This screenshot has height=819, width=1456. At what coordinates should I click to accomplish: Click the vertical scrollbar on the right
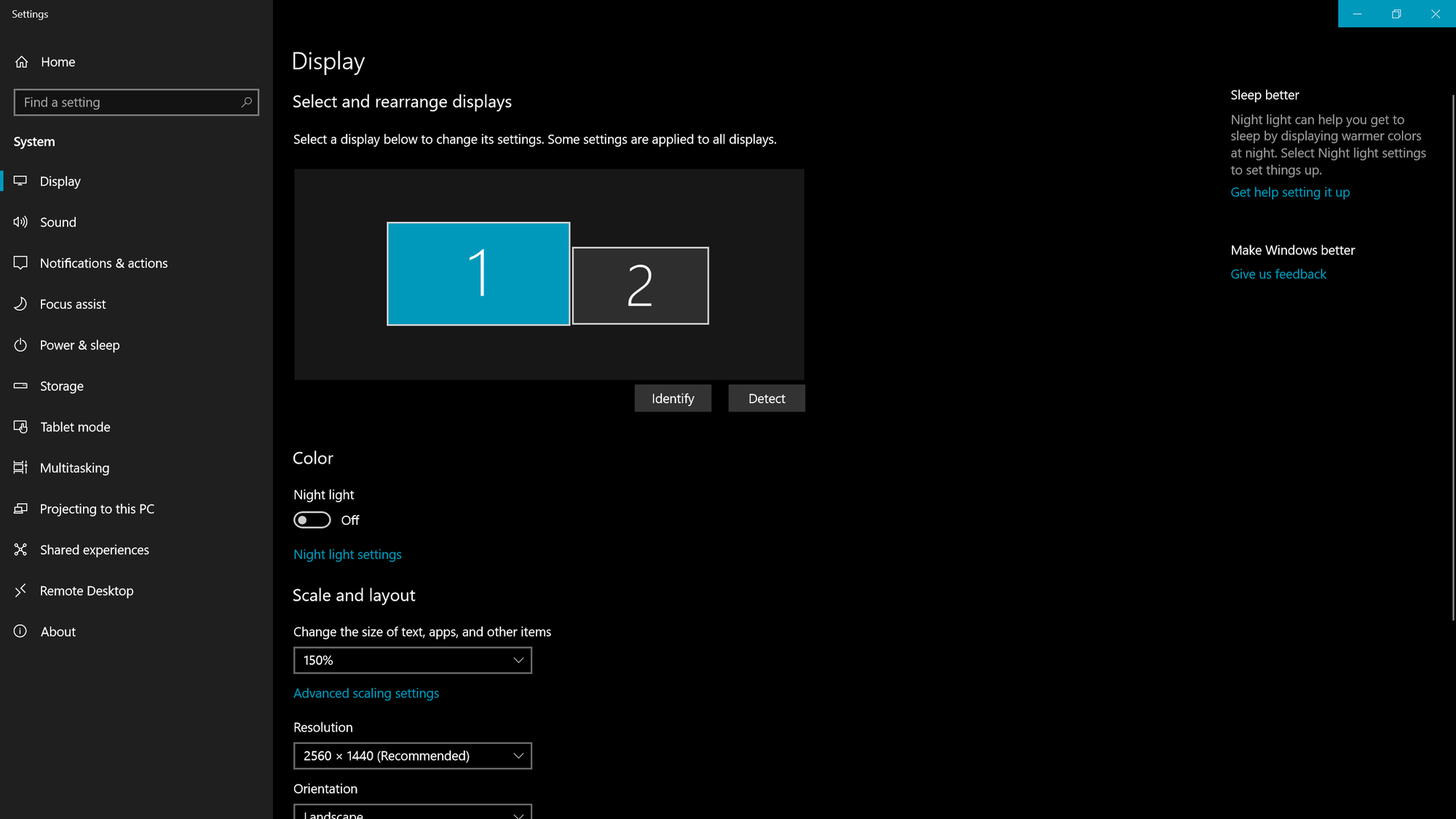click(x=1453, y=357)
